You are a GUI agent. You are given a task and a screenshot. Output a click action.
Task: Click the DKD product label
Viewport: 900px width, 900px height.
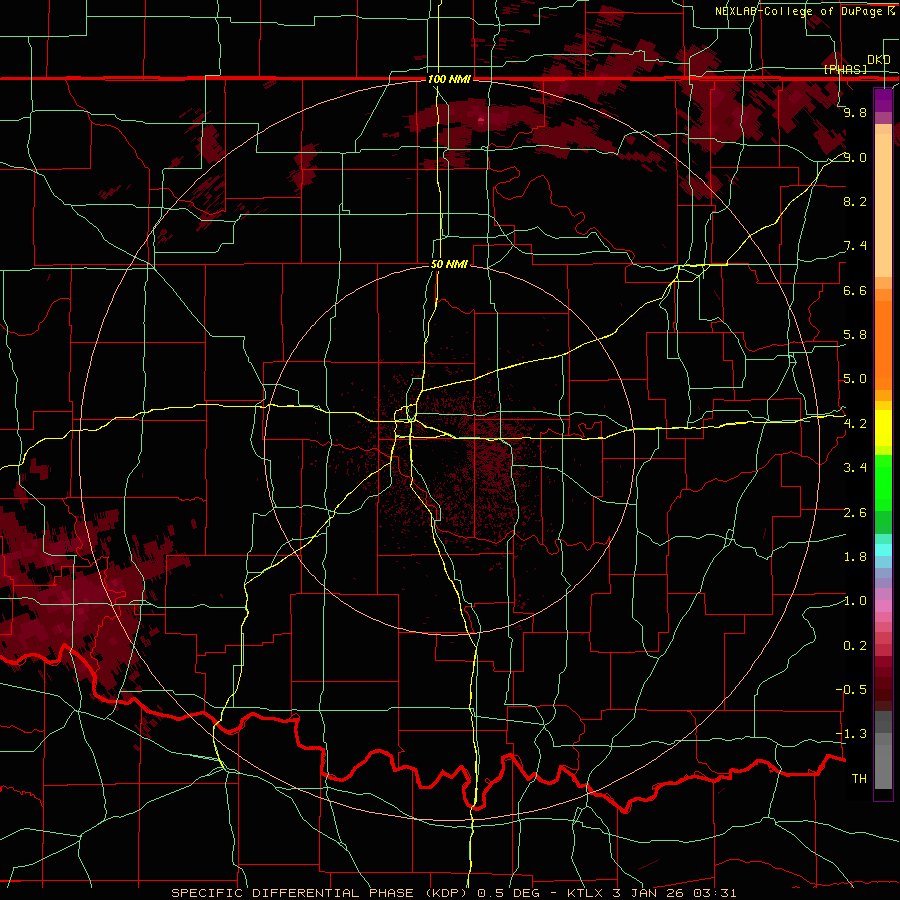[x=878, y=60]
